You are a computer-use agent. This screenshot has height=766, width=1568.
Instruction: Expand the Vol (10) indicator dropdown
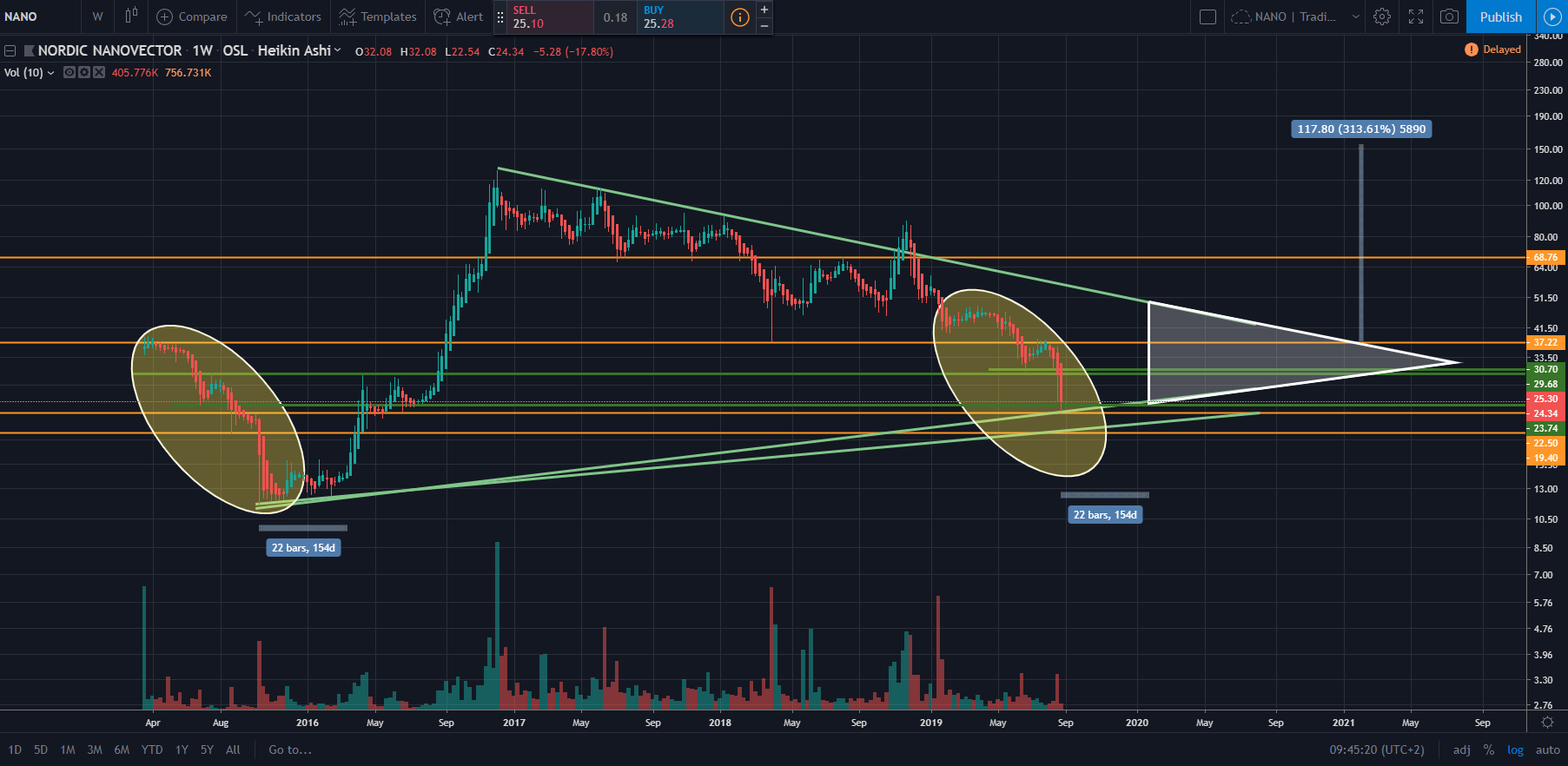pyautogui.click(x=50, y=73)
